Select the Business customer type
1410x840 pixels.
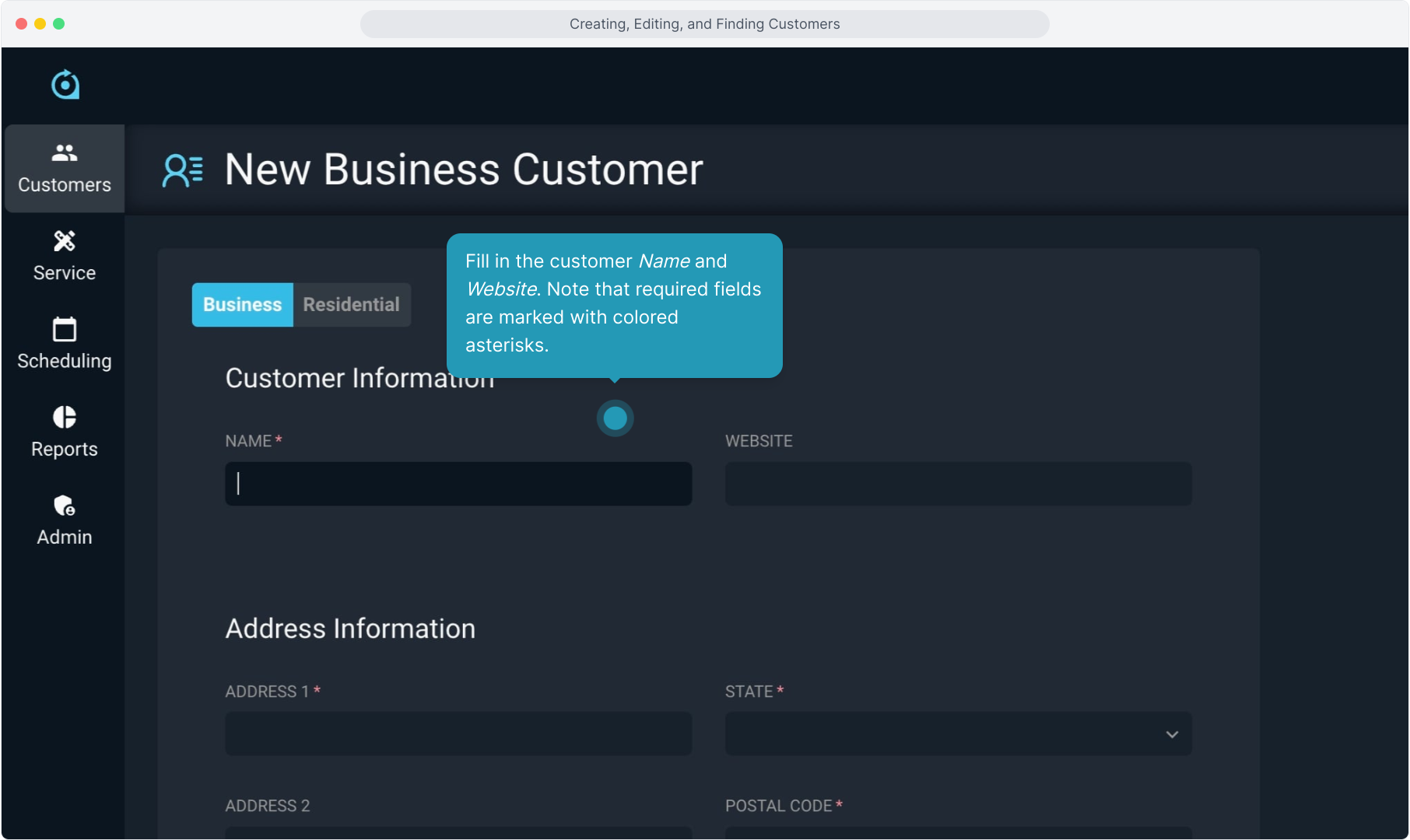(242, 305)
